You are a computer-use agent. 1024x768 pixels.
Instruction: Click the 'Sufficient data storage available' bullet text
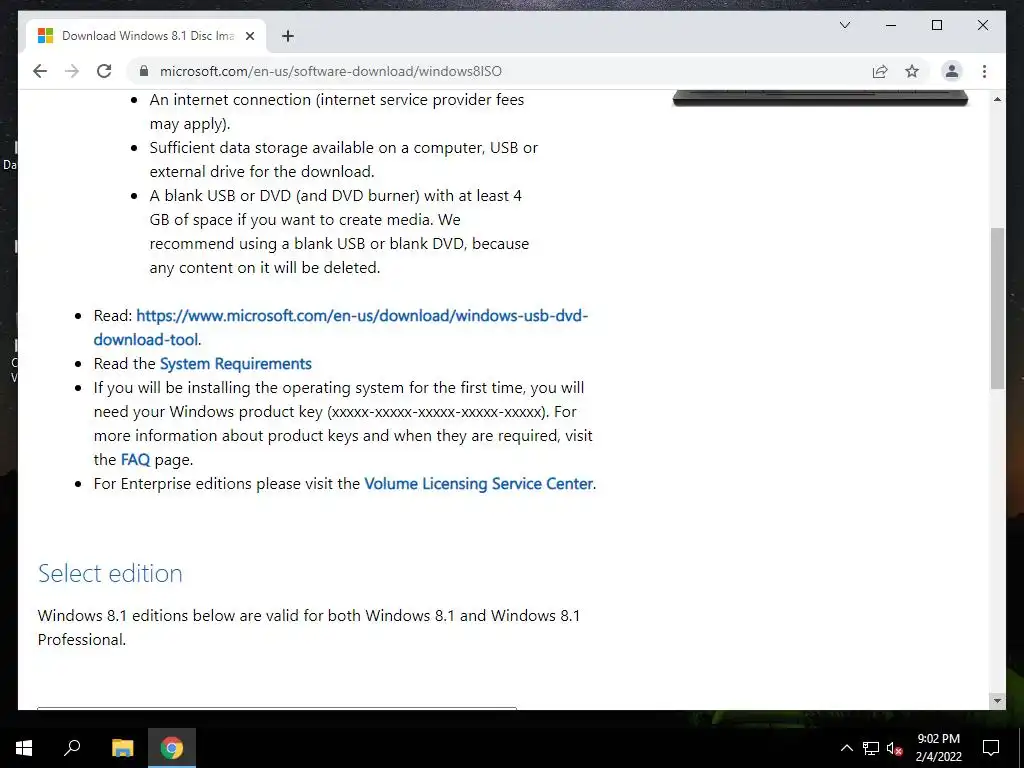point(344,159)
